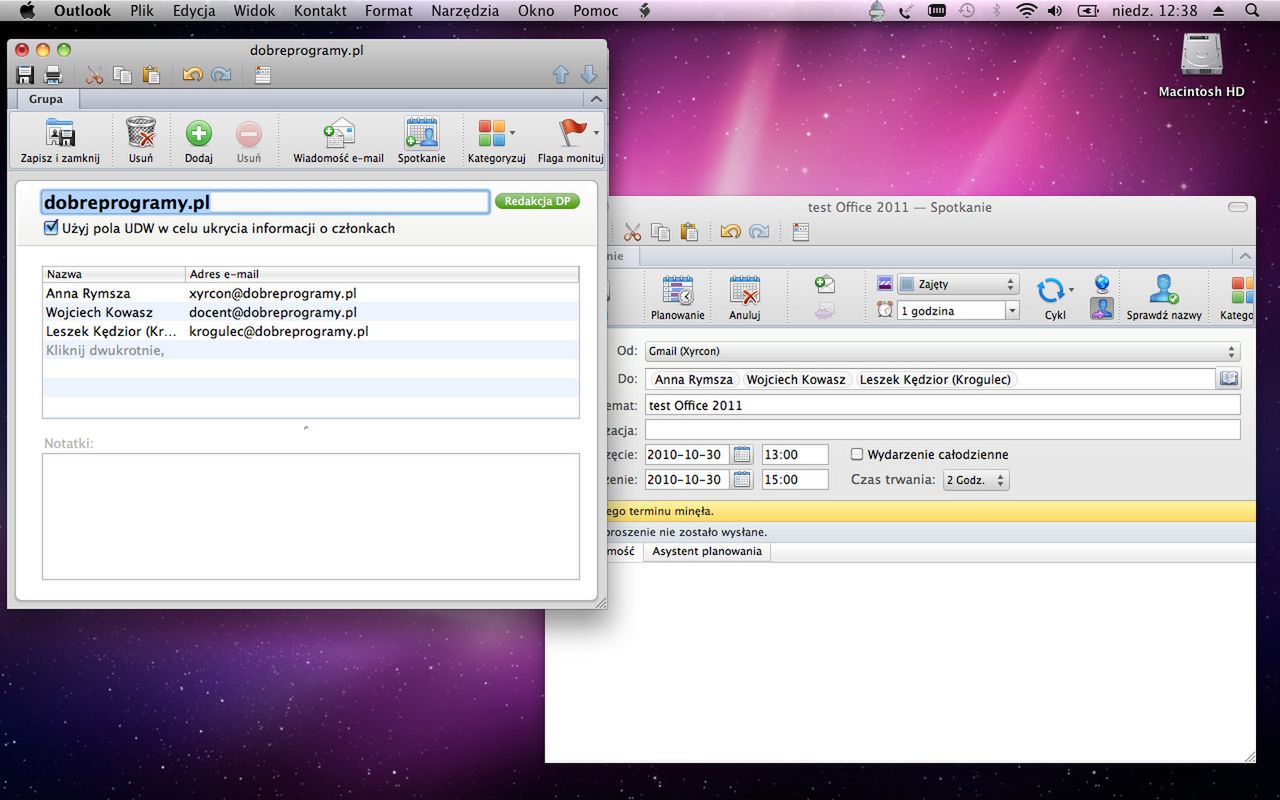This screenshot has height=800, width=1280.
Task: Open the Edycja menu
Action: click(194, 11)
